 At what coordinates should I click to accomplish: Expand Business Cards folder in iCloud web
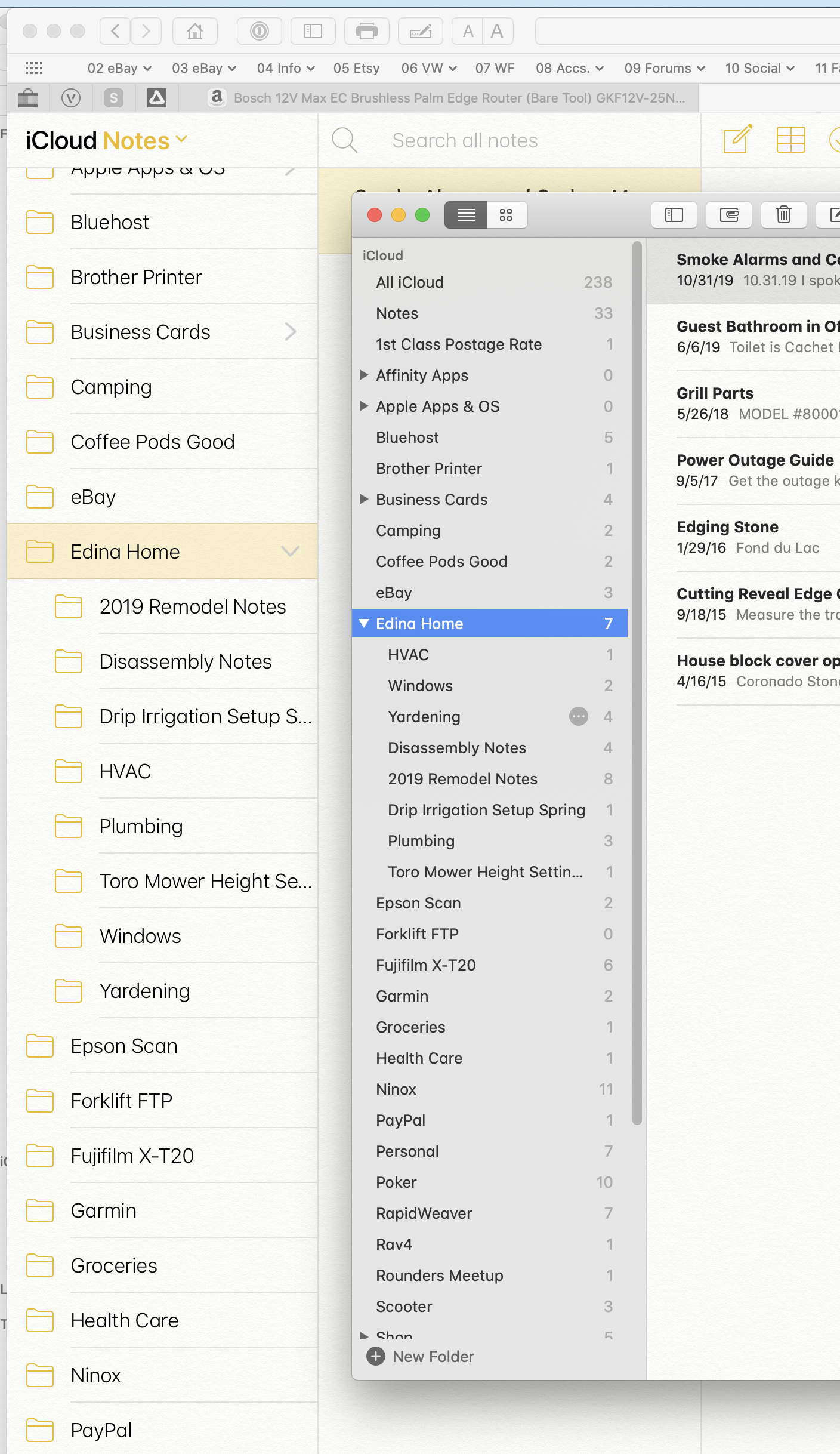[x=291, y=331]
